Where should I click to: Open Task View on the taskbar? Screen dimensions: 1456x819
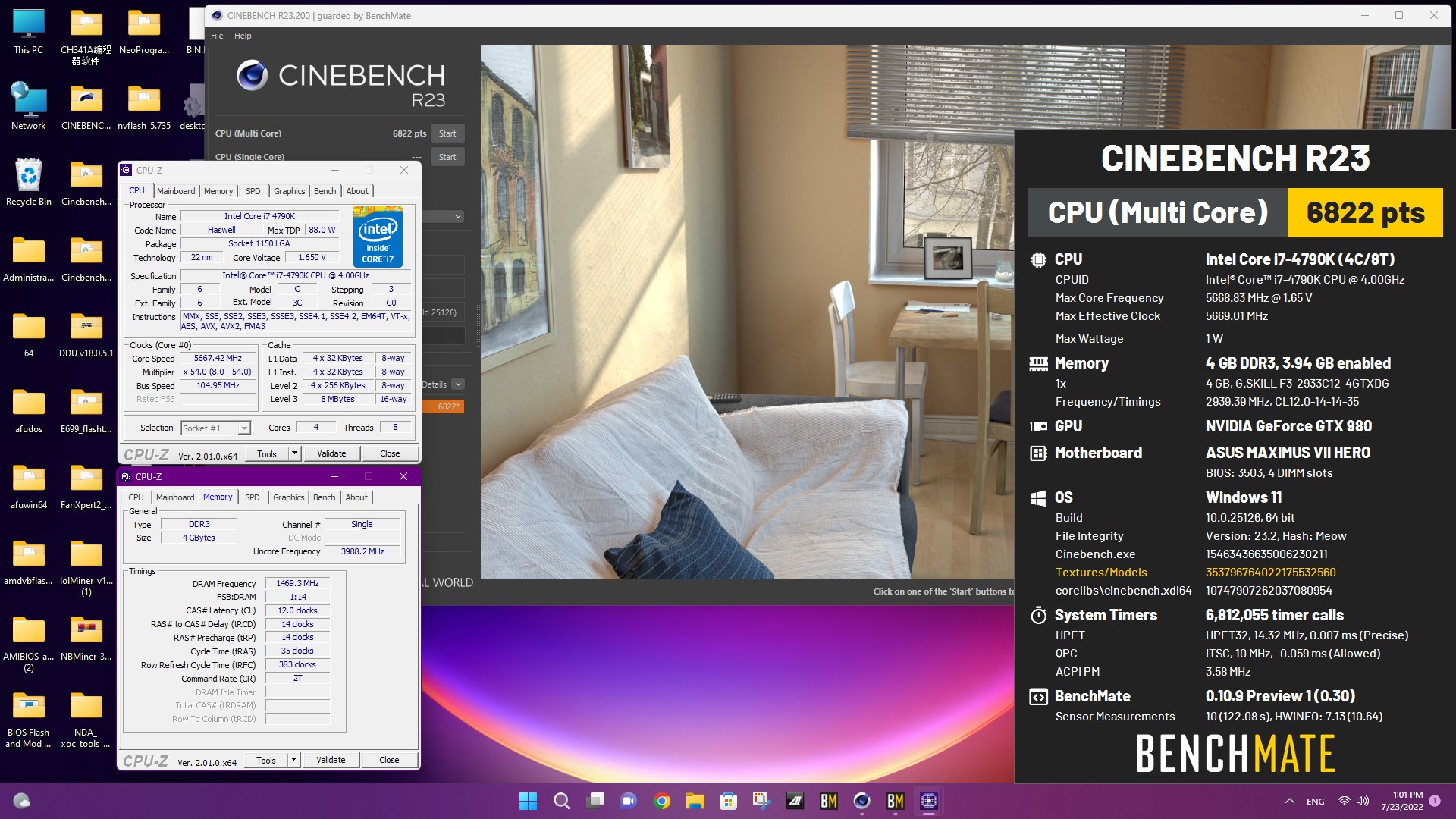click(x=595, y=801)
